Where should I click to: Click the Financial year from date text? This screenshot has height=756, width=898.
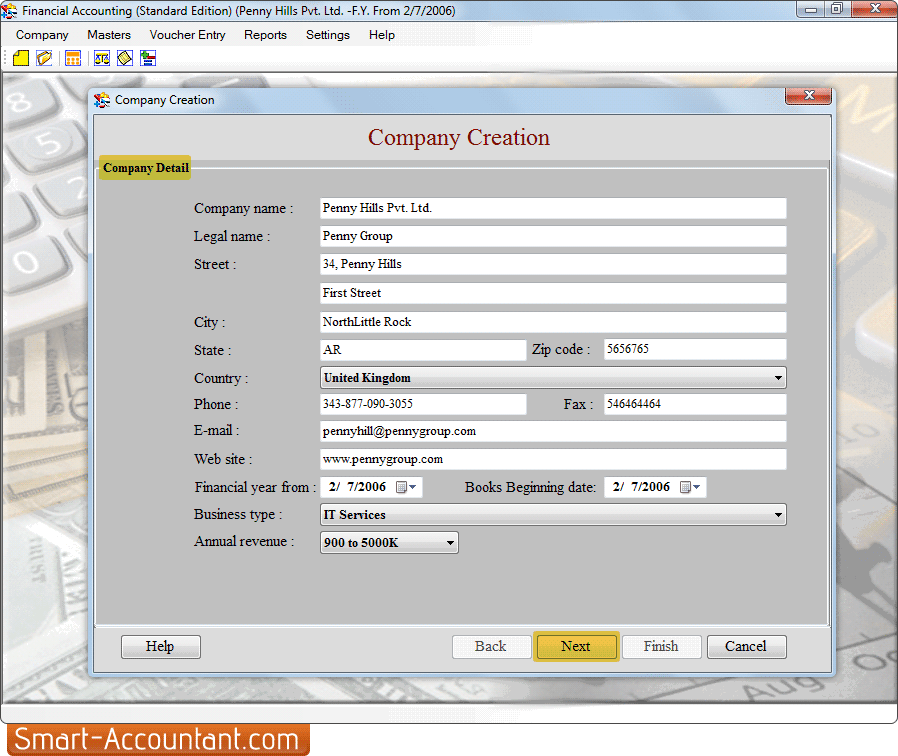357,487
